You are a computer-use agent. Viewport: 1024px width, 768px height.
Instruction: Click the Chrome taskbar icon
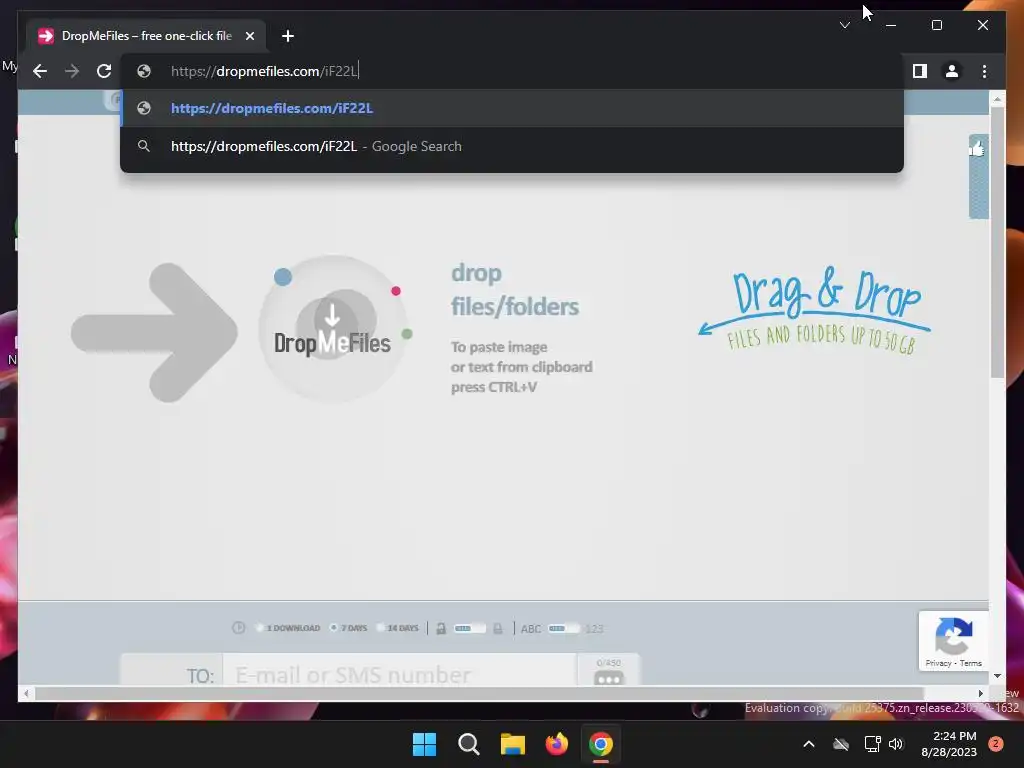click(601, 744)
